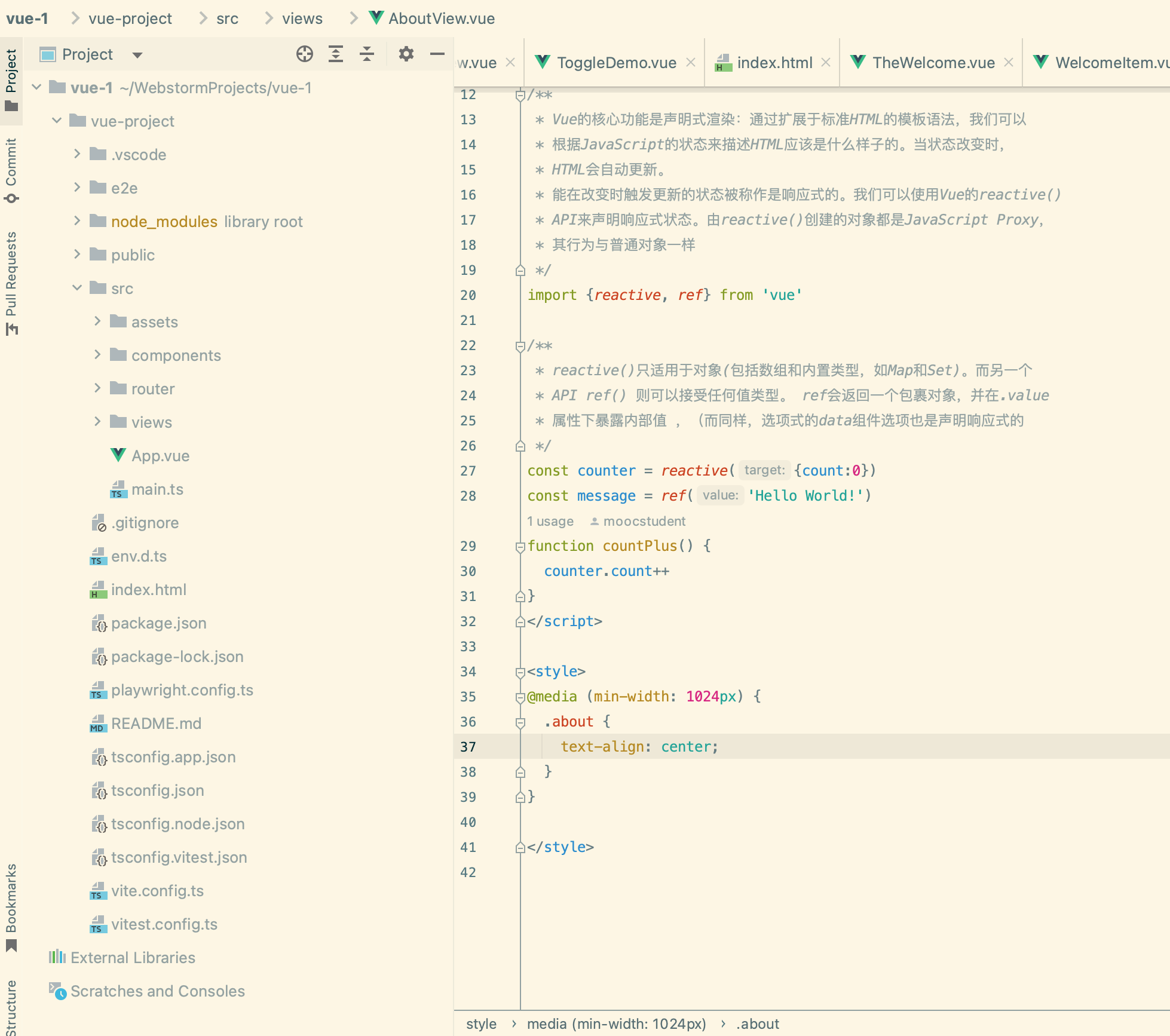Open the Commit tool window
The image size is (1170, 1036).
[11, 171]
